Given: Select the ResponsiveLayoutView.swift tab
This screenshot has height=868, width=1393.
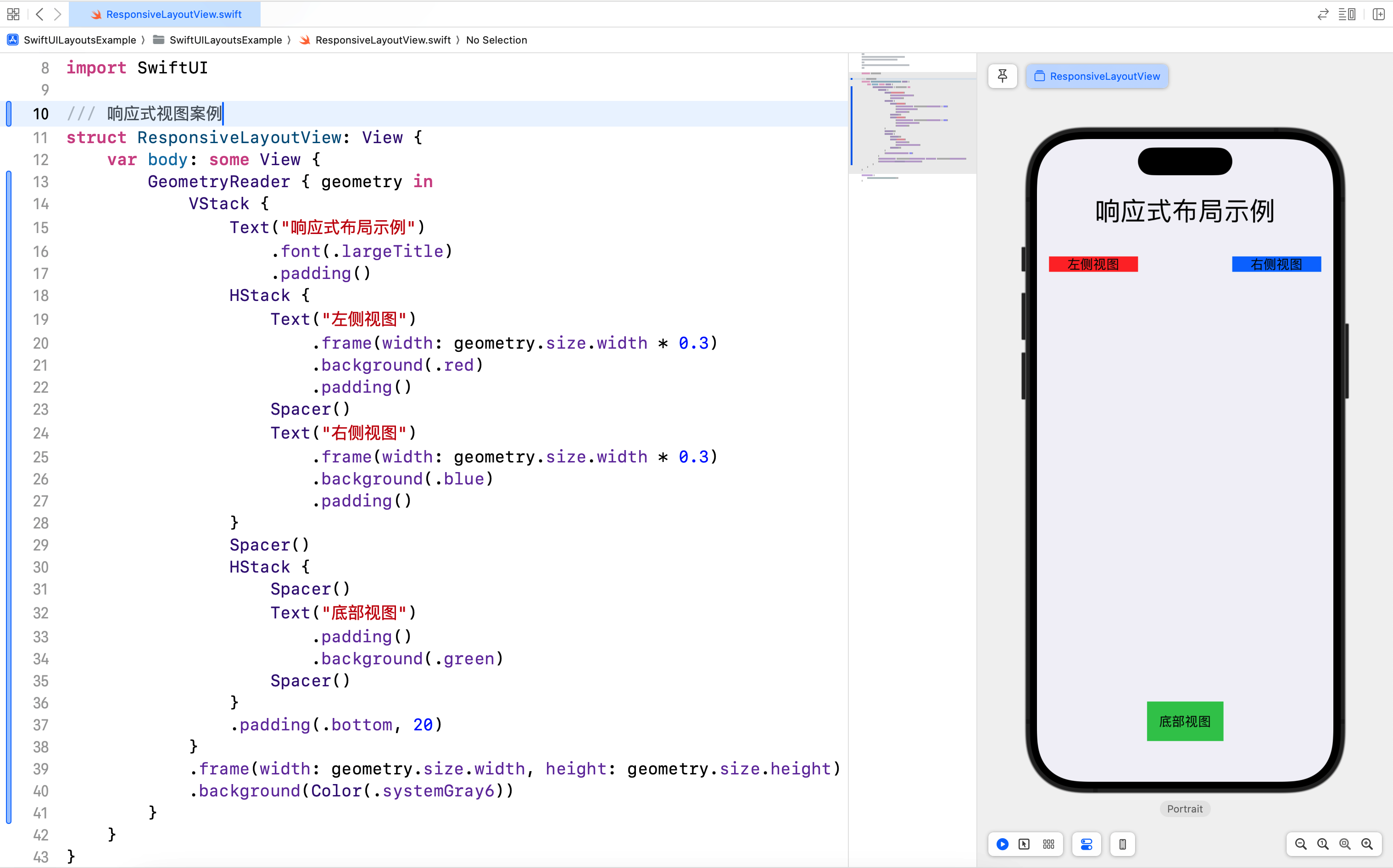Looking at the screenshot, I should pos(165,14).
